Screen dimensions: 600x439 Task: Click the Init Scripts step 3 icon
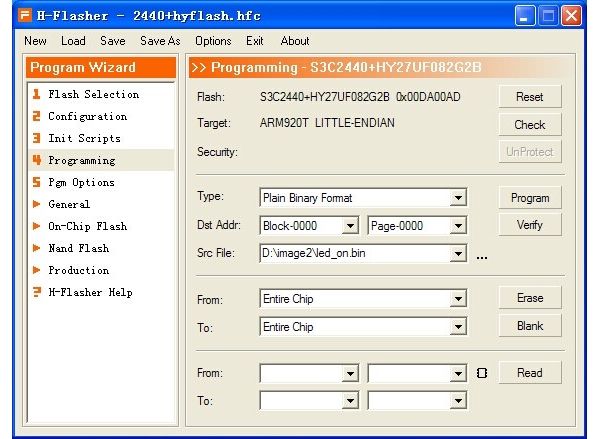pyautogui.click(x=37, y=139)
